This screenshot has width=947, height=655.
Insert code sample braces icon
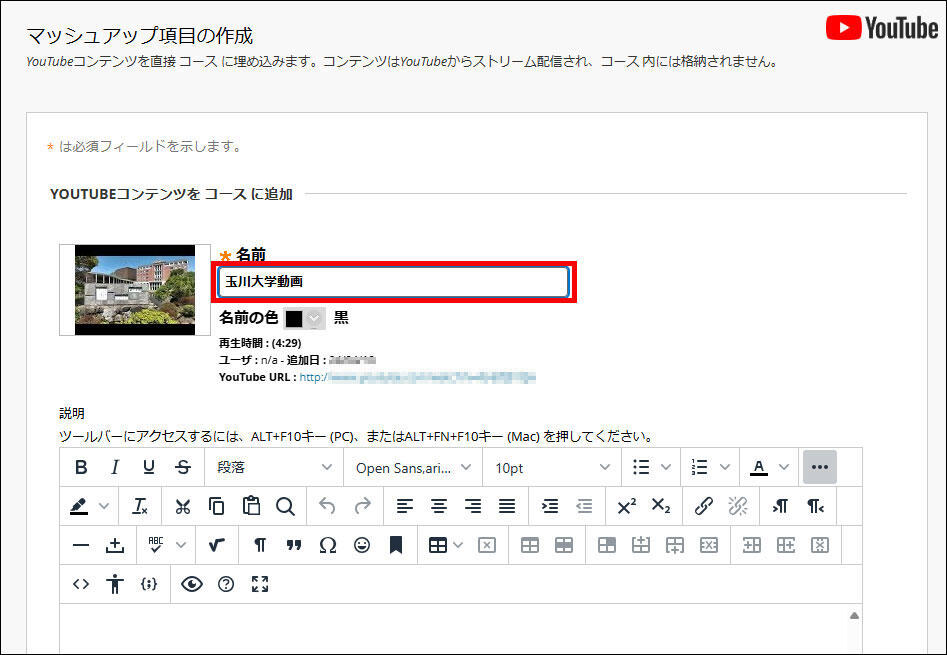tap(149, 584)
